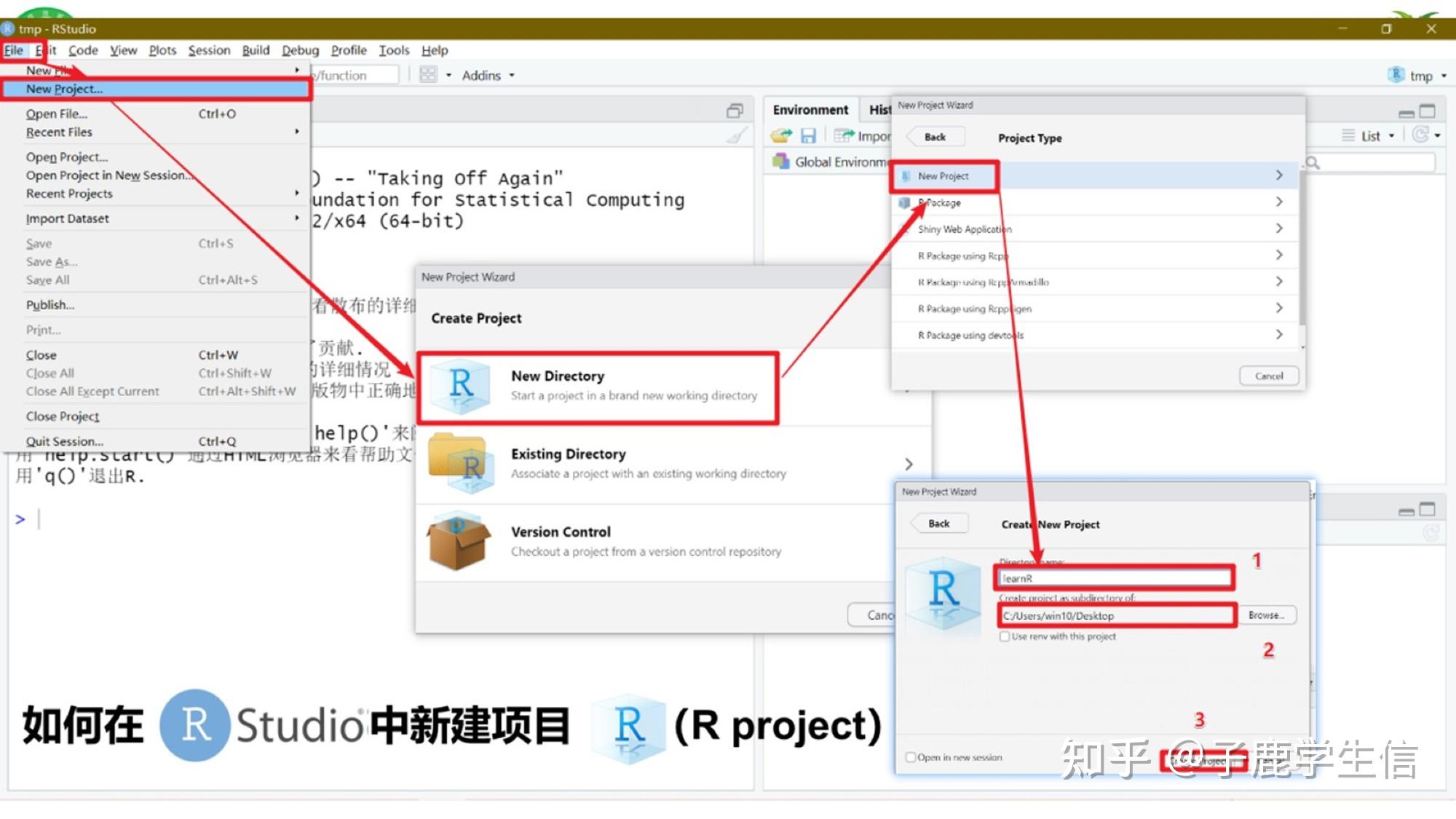
Task: Open the Session menu
Action: 209,50
